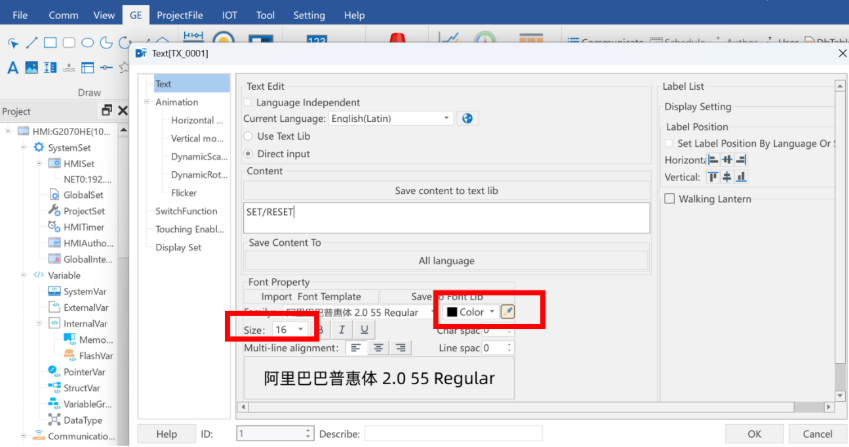Collapse the Variable tree node
This screenshot has height=447, width=849.
tap(23, 275)
